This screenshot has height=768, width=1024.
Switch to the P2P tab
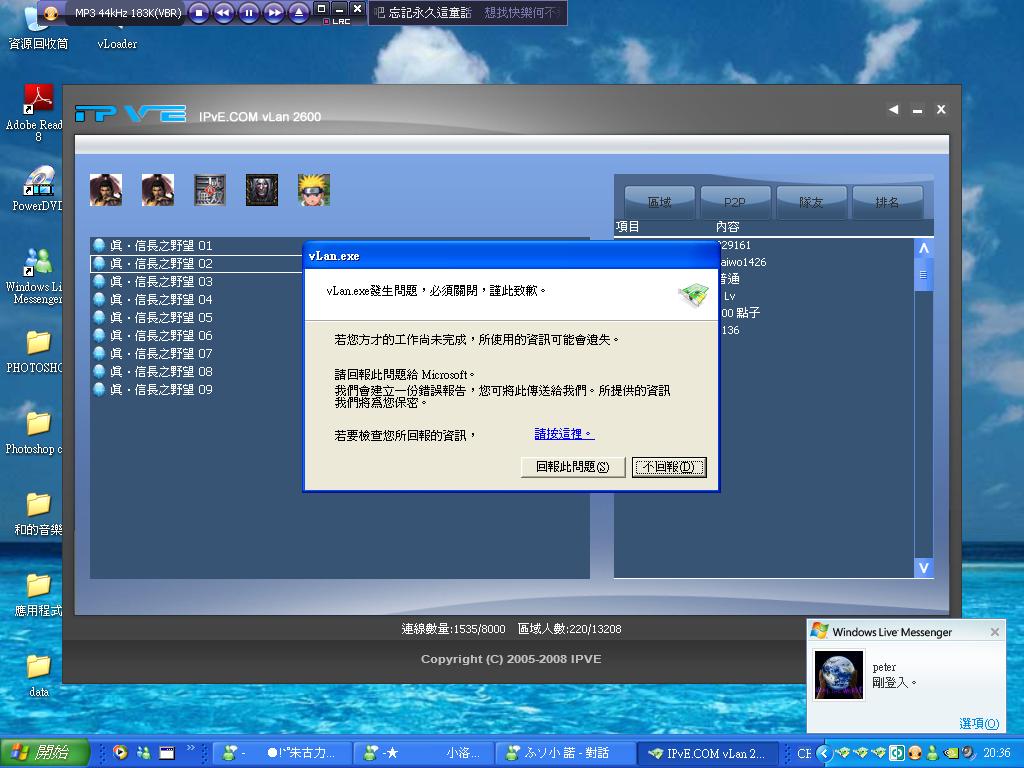736,201
